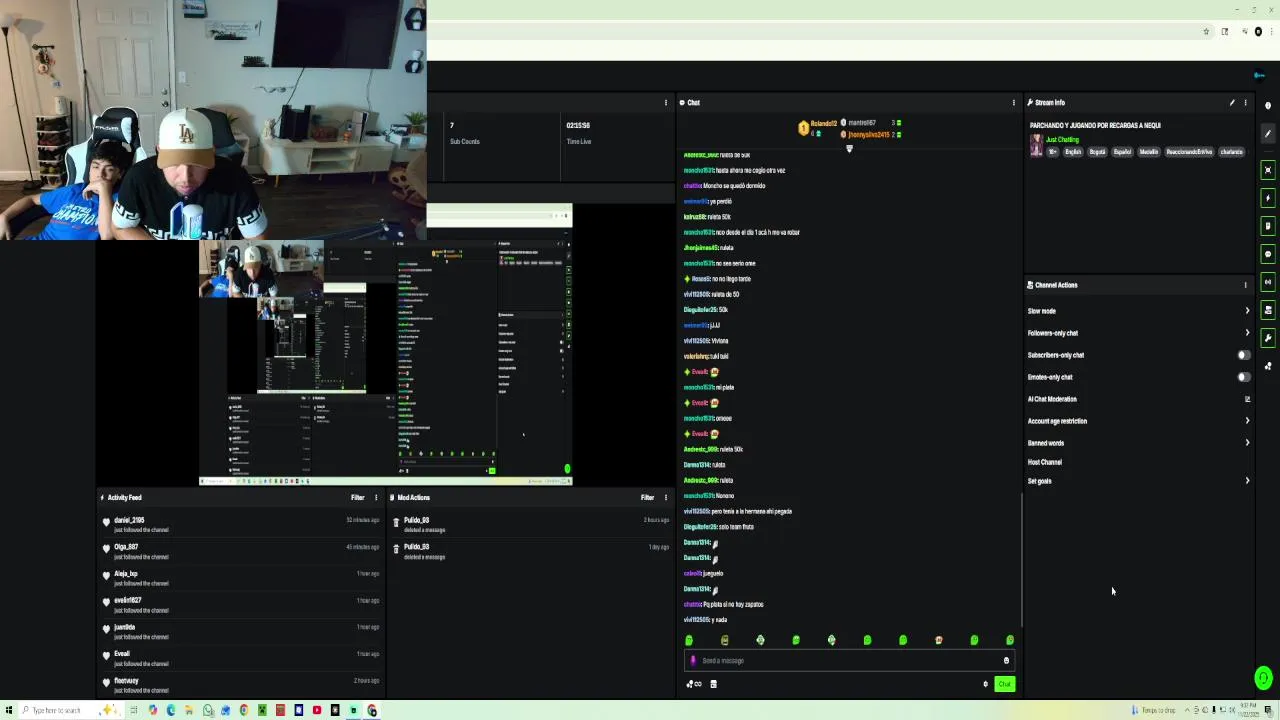Screen dimensions: 1280x720
Task: Select the Bogotá stream tag
Action: (1097, 152)
